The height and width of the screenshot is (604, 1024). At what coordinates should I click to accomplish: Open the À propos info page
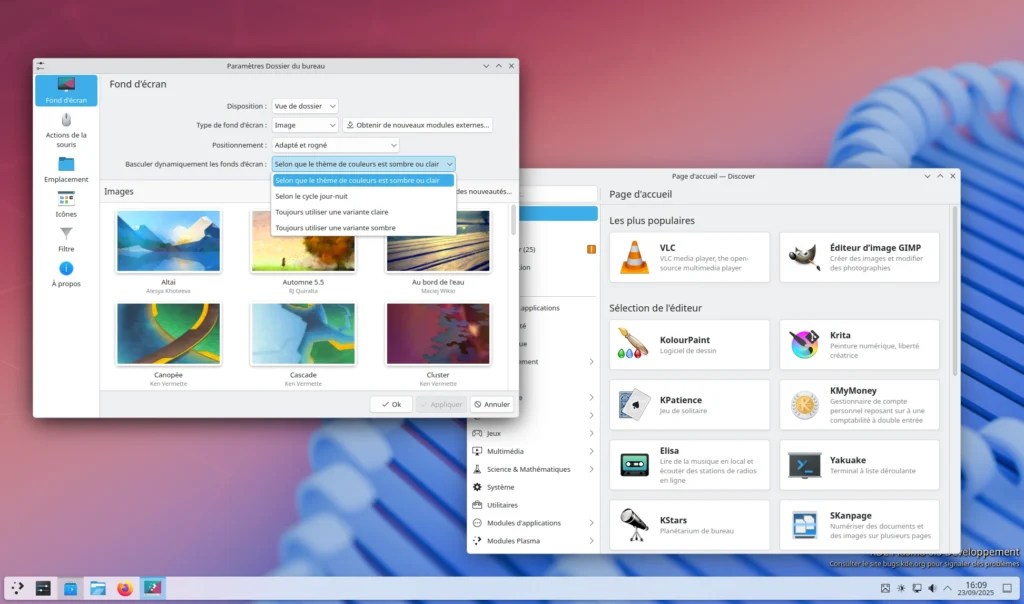click(x=66, y=274)
